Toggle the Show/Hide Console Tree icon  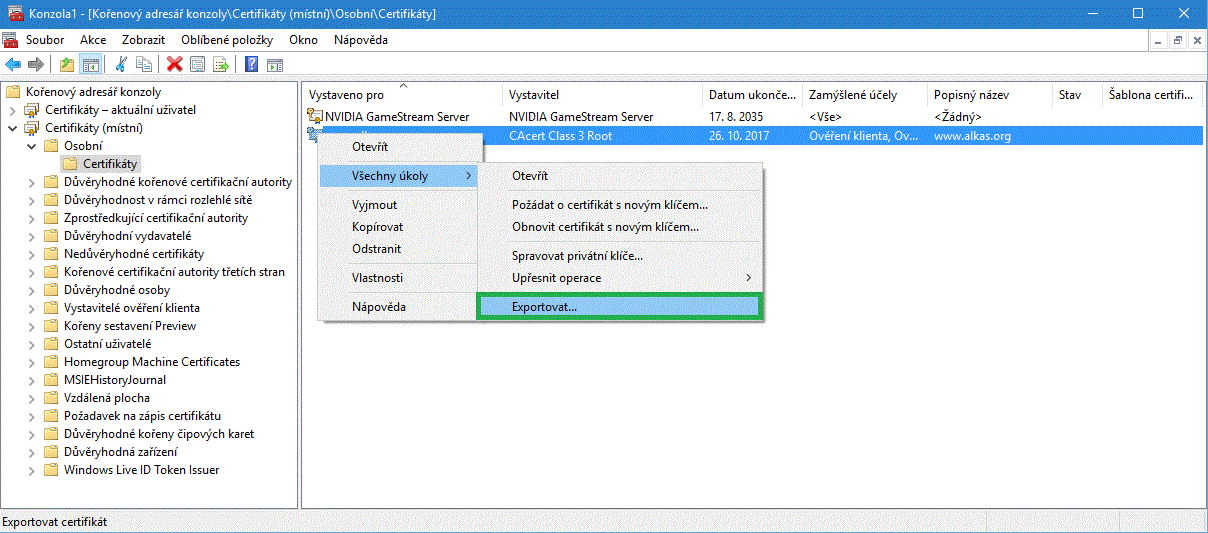coord(90,64)
